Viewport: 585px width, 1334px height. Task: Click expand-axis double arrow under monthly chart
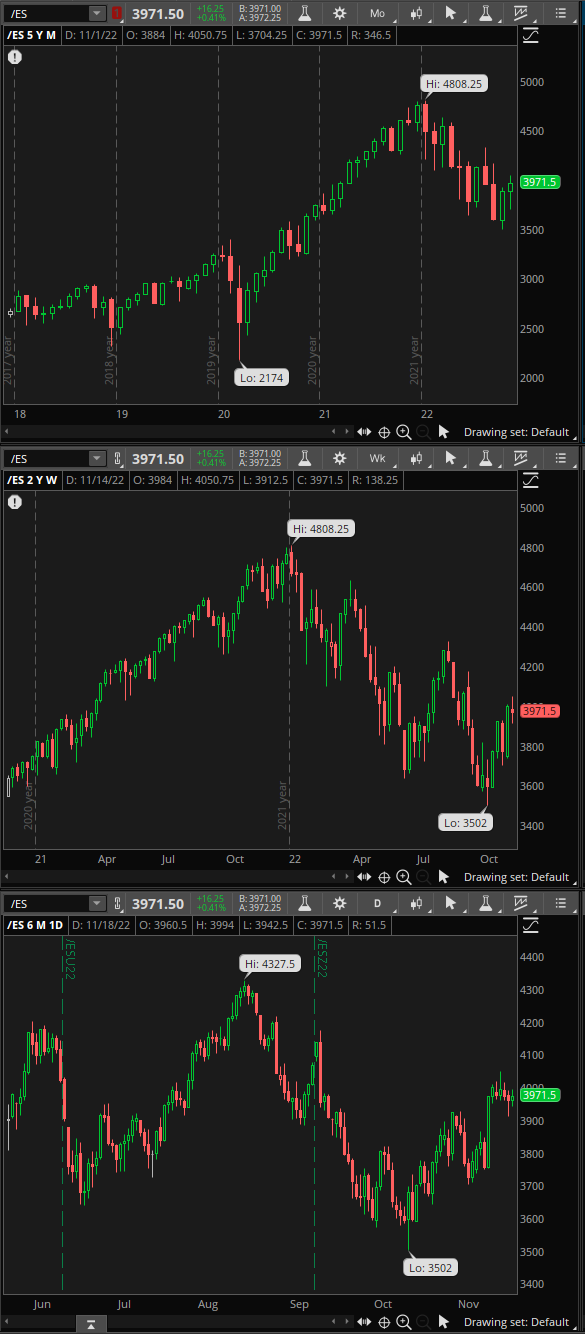pos(364,432)
